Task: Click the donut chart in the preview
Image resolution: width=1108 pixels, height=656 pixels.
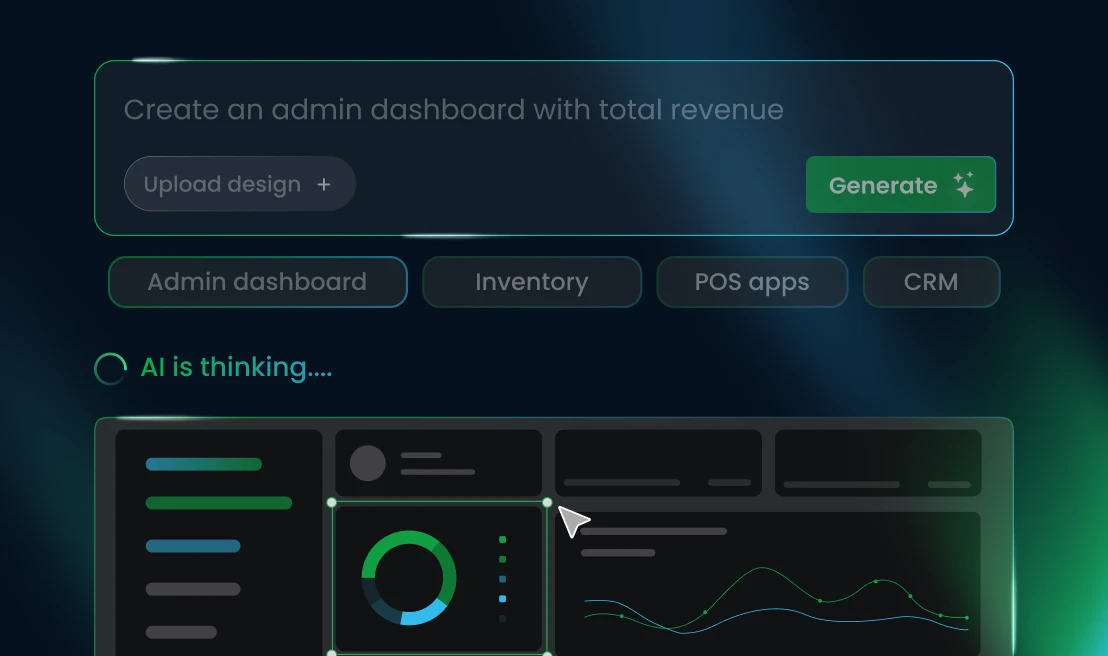Action: pos(408,578)
